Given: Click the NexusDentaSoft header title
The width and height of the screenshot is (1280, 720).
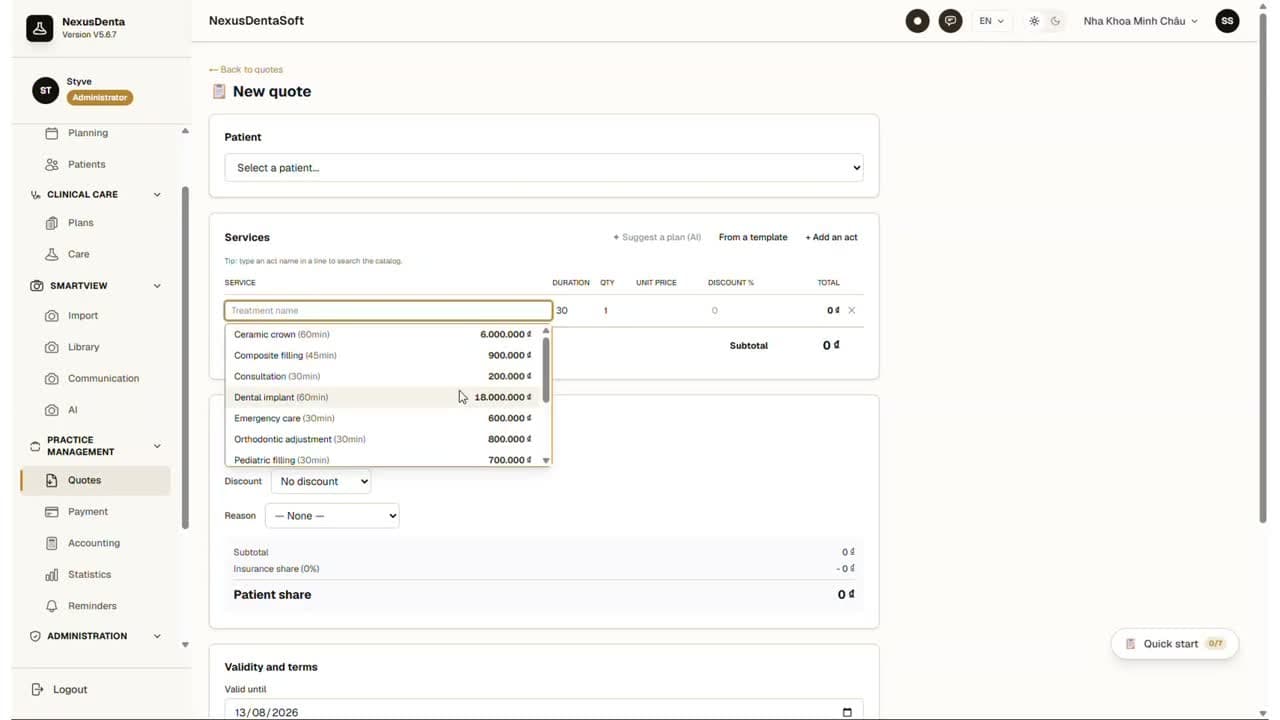Looking at the screenshot, I should click(x=256, y=21).
